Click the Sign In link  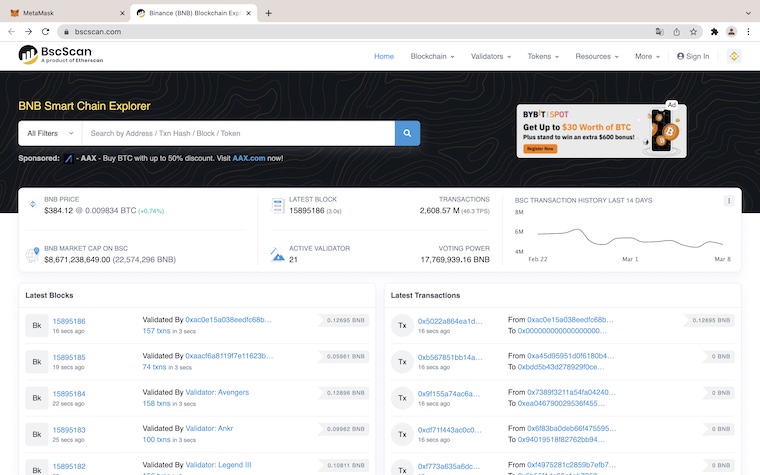(693, 56)
